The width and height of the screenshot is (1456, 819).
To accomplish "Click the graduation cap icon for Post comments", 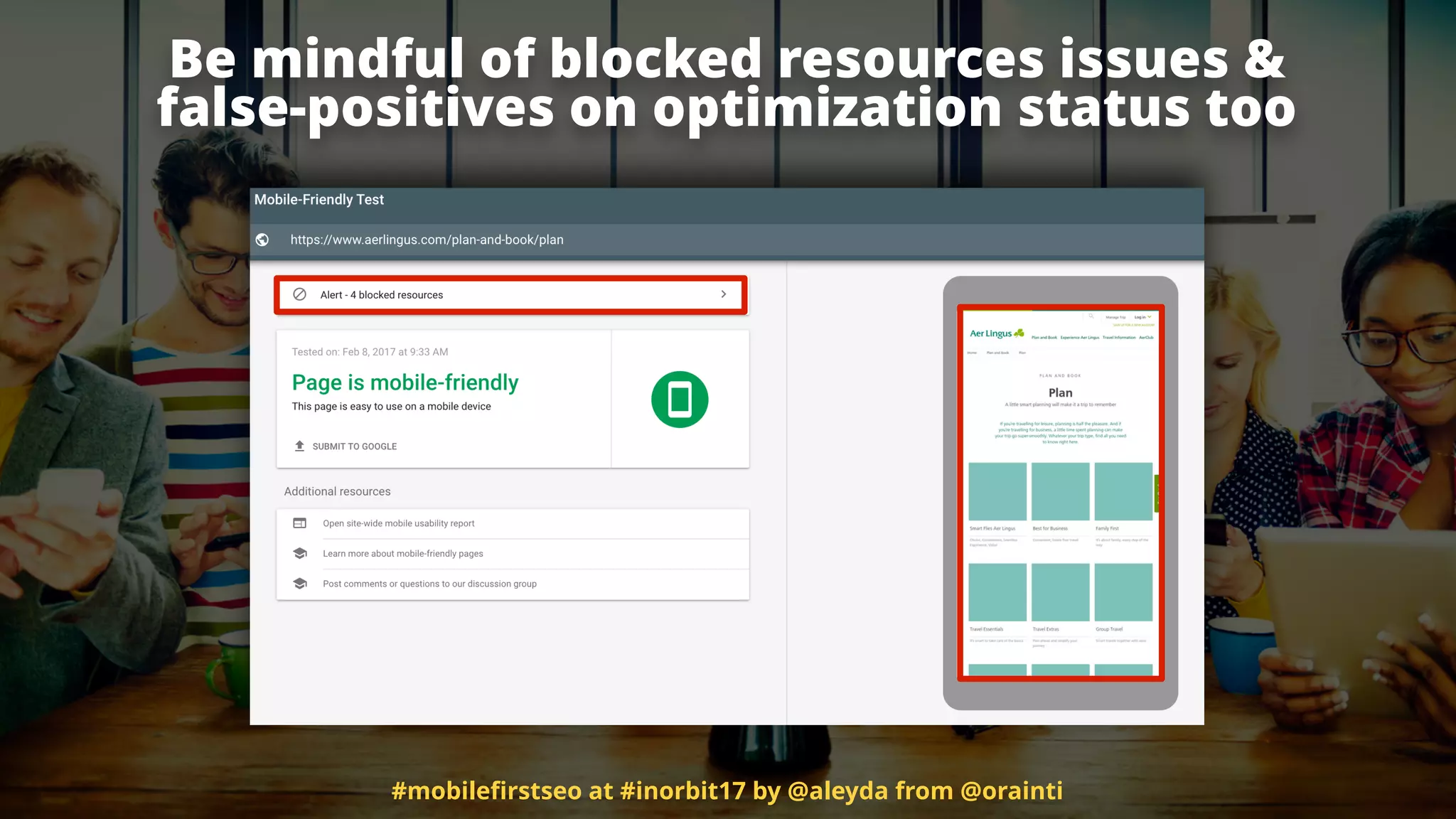I will [x=300, y=584].
